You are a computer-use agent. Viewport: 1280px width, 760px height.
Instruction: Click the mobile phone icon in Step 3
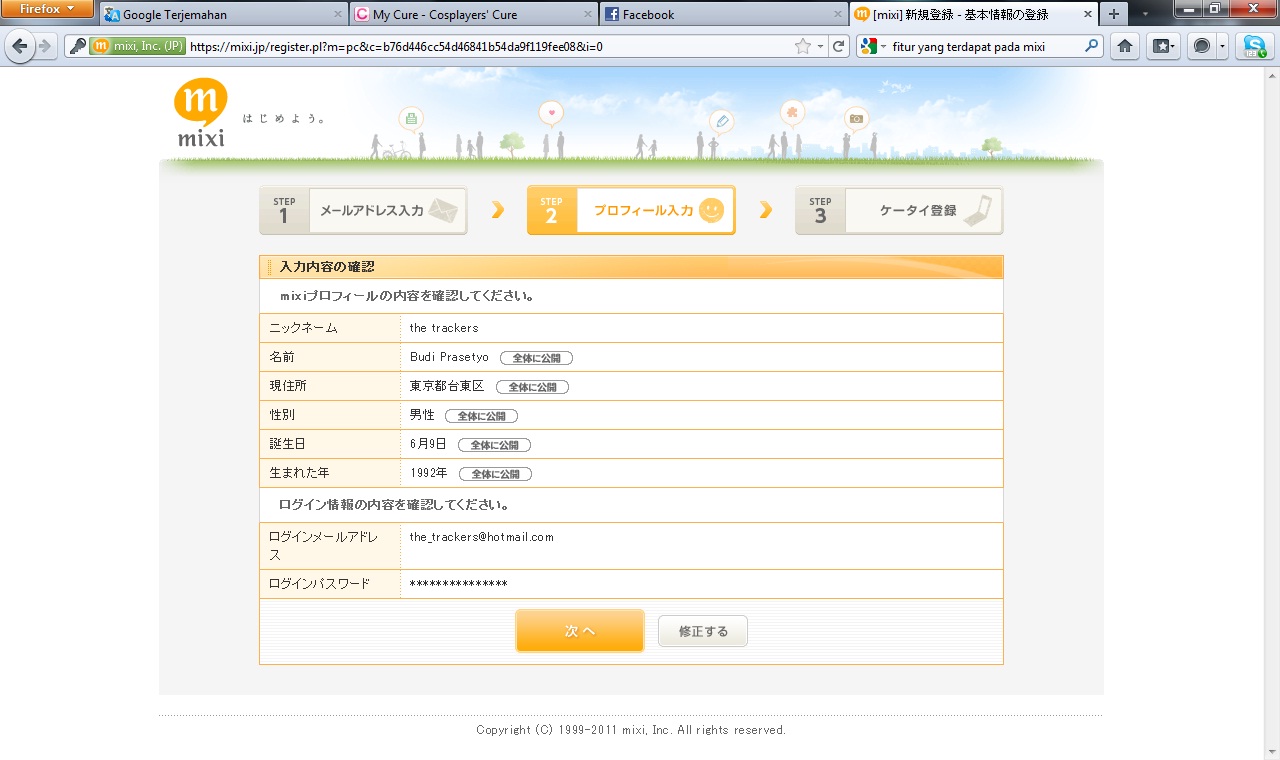(980, 211)
